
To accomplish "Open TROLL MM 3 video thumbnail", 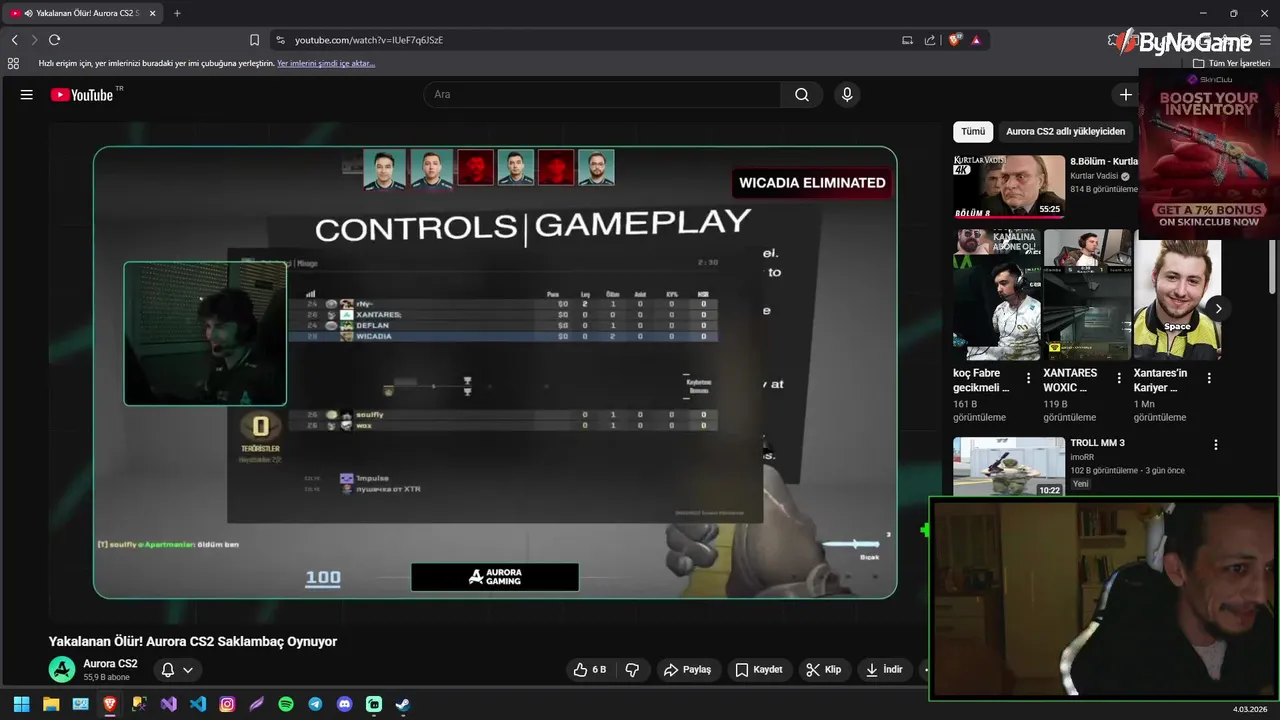I will pyautogui.click(x=1009, y=466).
